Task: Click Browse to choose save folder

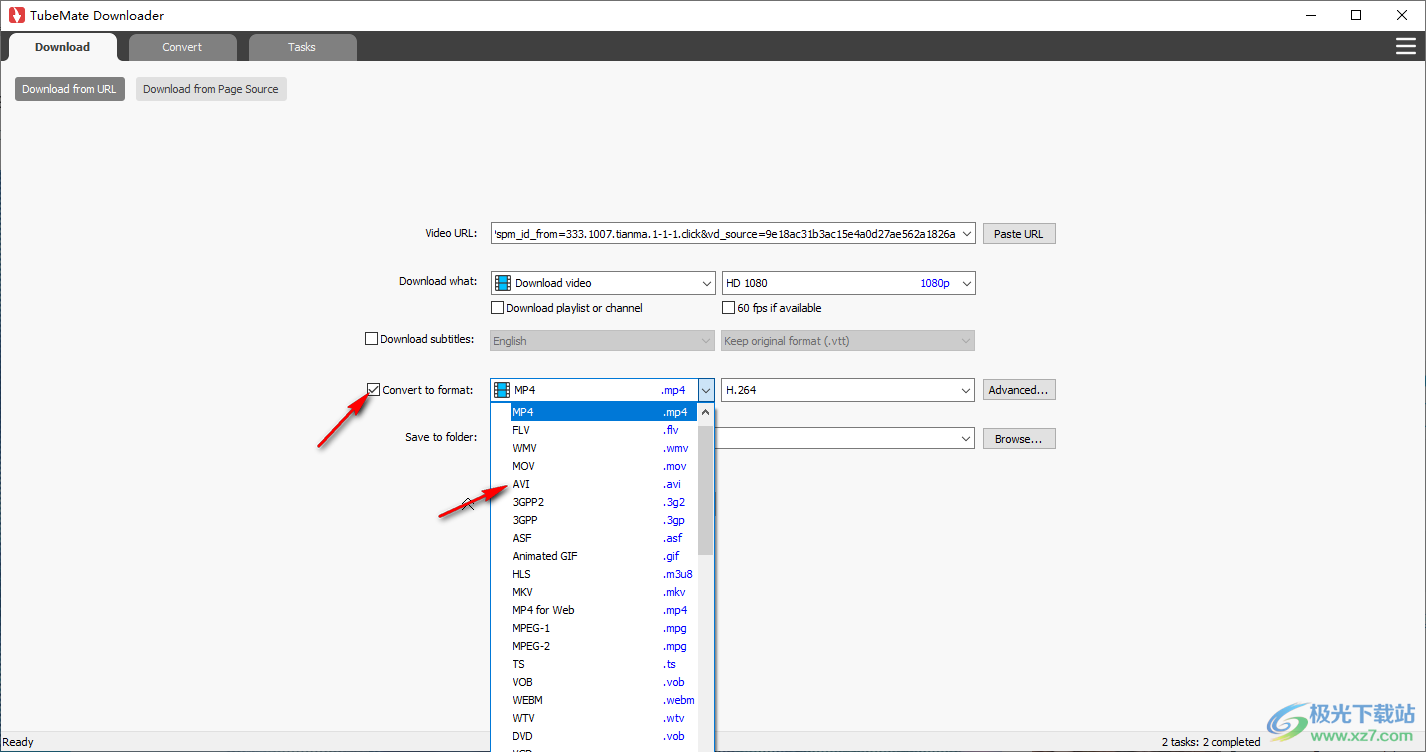Action: pos(1019,439)
